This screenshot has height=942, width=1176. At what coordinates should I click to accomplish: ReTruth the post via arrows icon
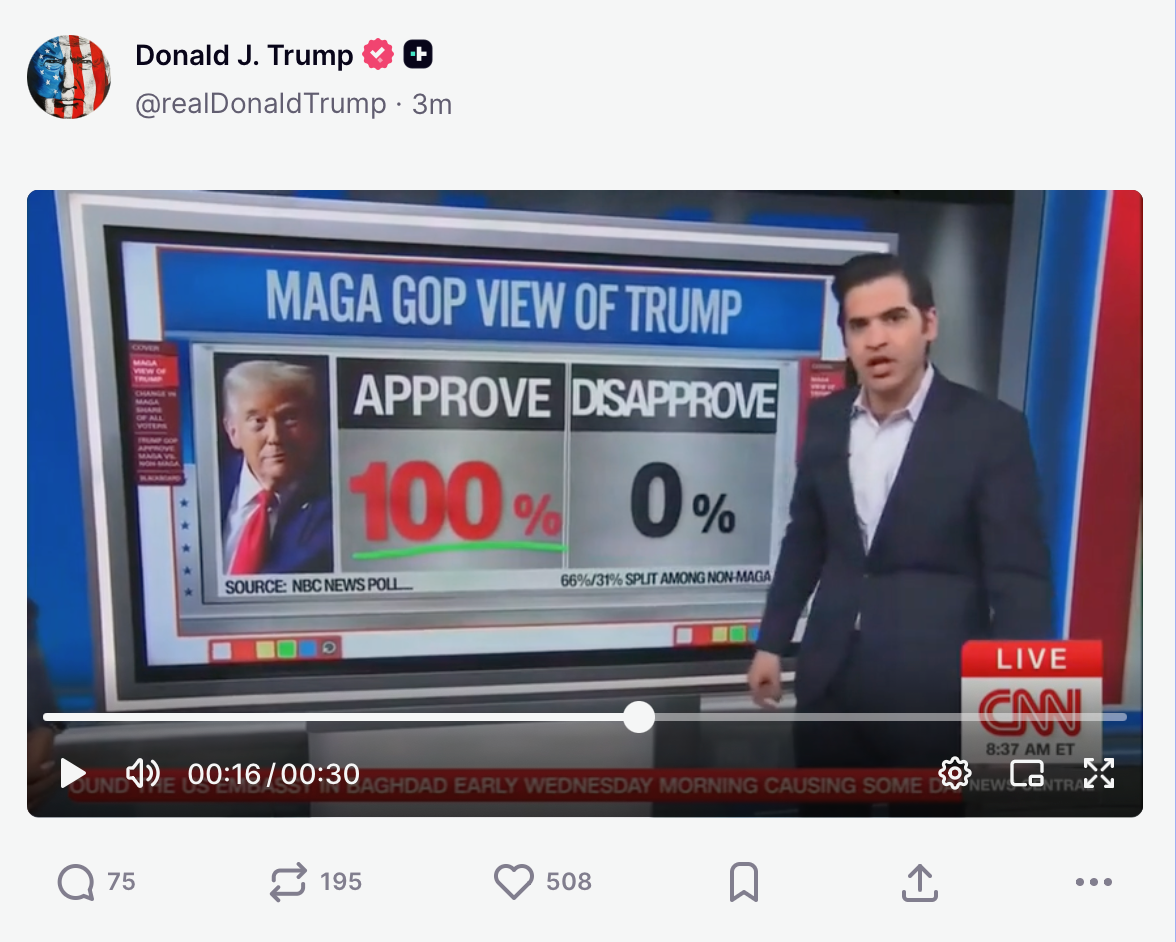click(315, 881)
